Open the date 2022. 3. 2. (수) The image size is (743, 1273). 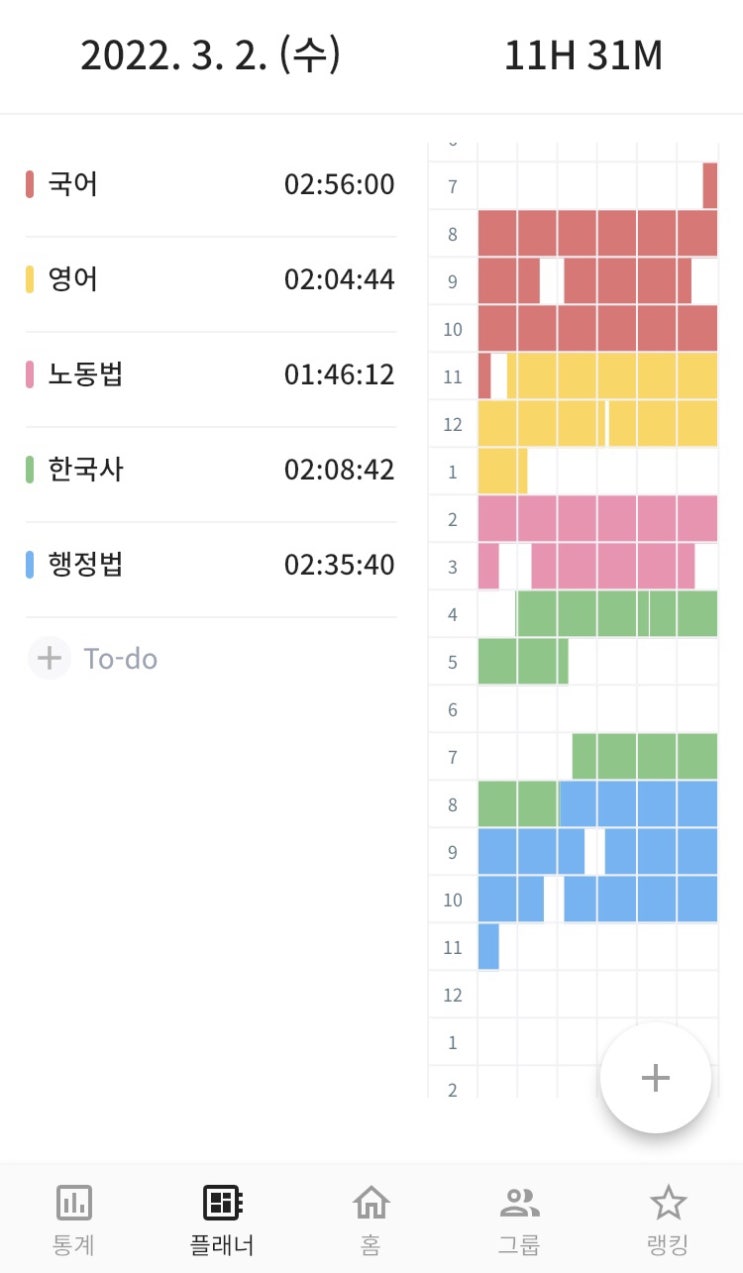(x=210, y=56)
